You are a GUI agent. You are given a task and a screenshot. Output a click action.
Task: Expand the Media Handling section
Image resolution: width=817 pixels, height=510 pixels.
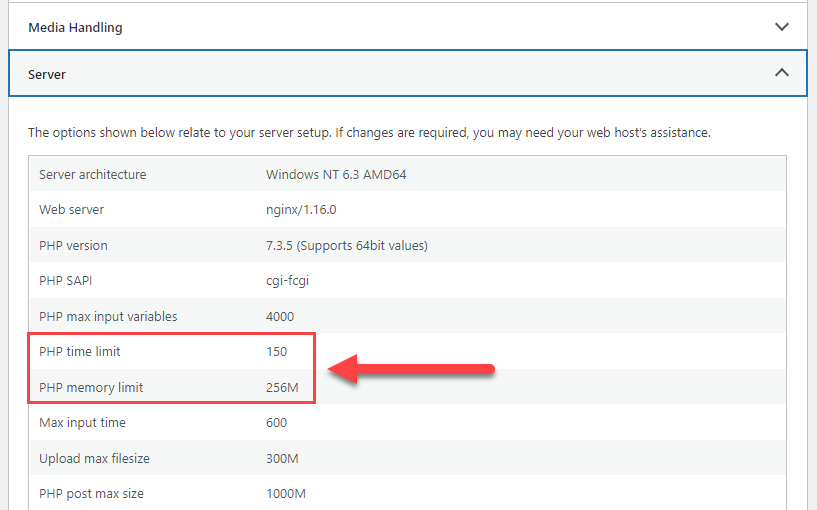(x=407, y=27)
